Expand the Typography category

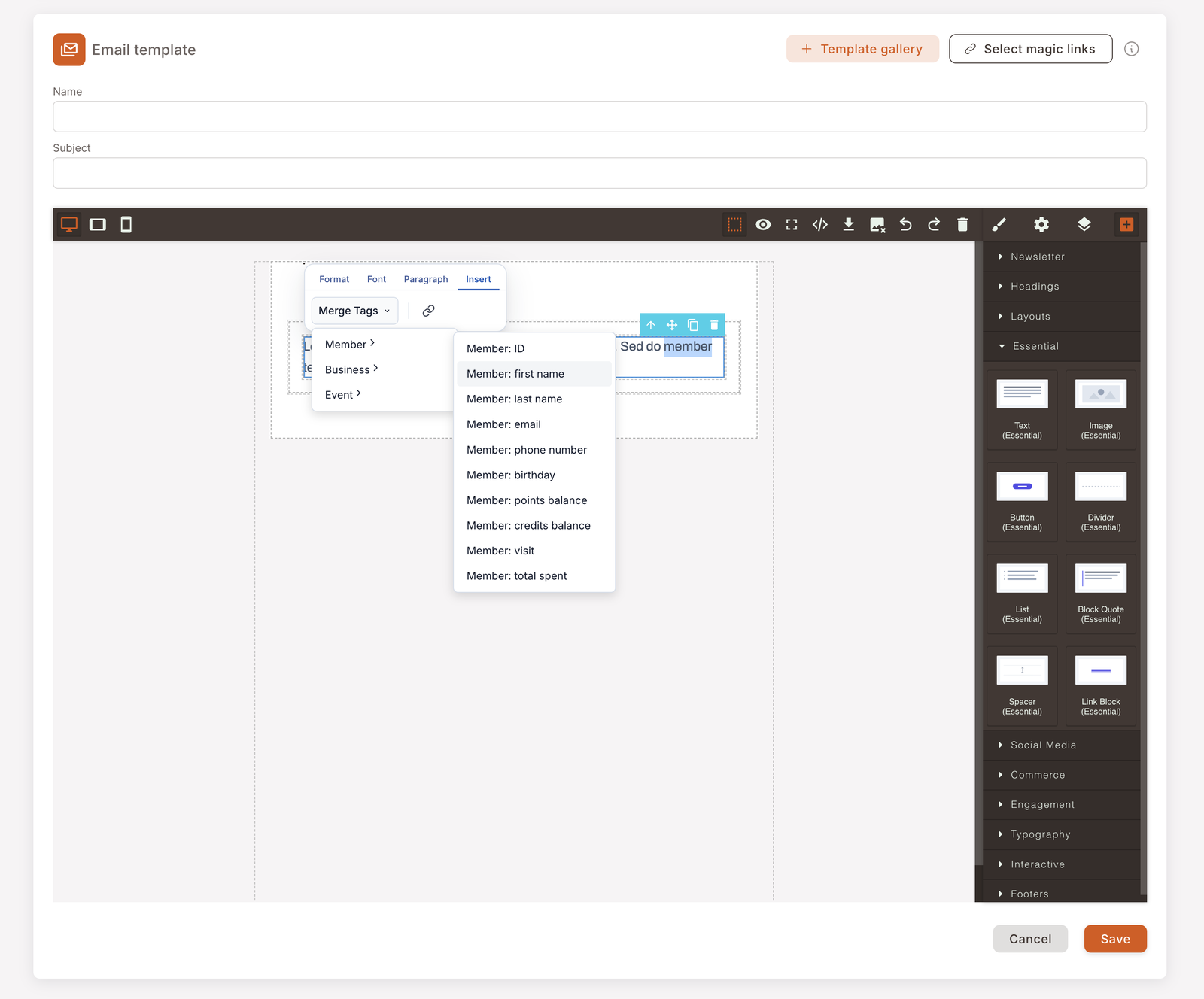click(x=1061, y=834)
